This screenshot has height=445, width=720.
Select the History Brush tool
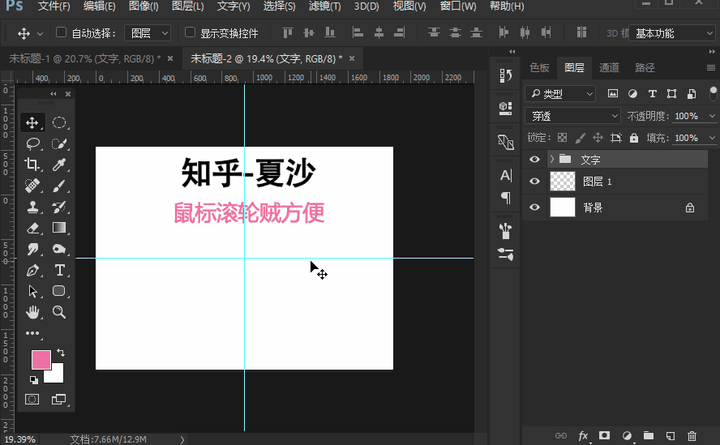click(x=59, y=207)
